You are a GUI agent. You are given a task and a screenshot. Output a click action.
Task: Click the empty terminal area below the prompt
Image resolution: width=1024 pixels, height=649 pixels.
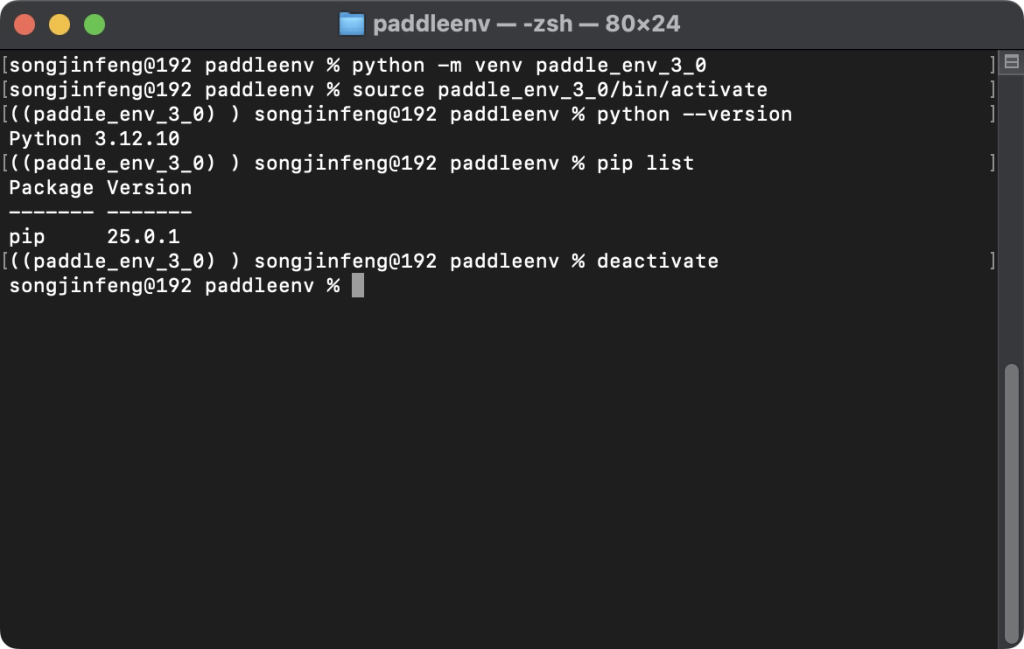pyautogui.click(x=500, y=450)
